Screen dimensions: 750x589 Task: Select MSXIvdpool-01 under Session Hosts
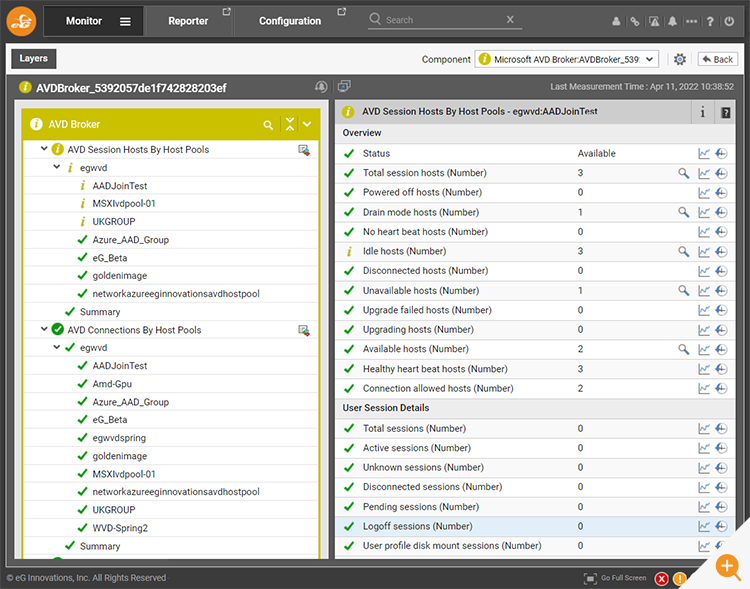pyautogui.click(x=123, y=203)
